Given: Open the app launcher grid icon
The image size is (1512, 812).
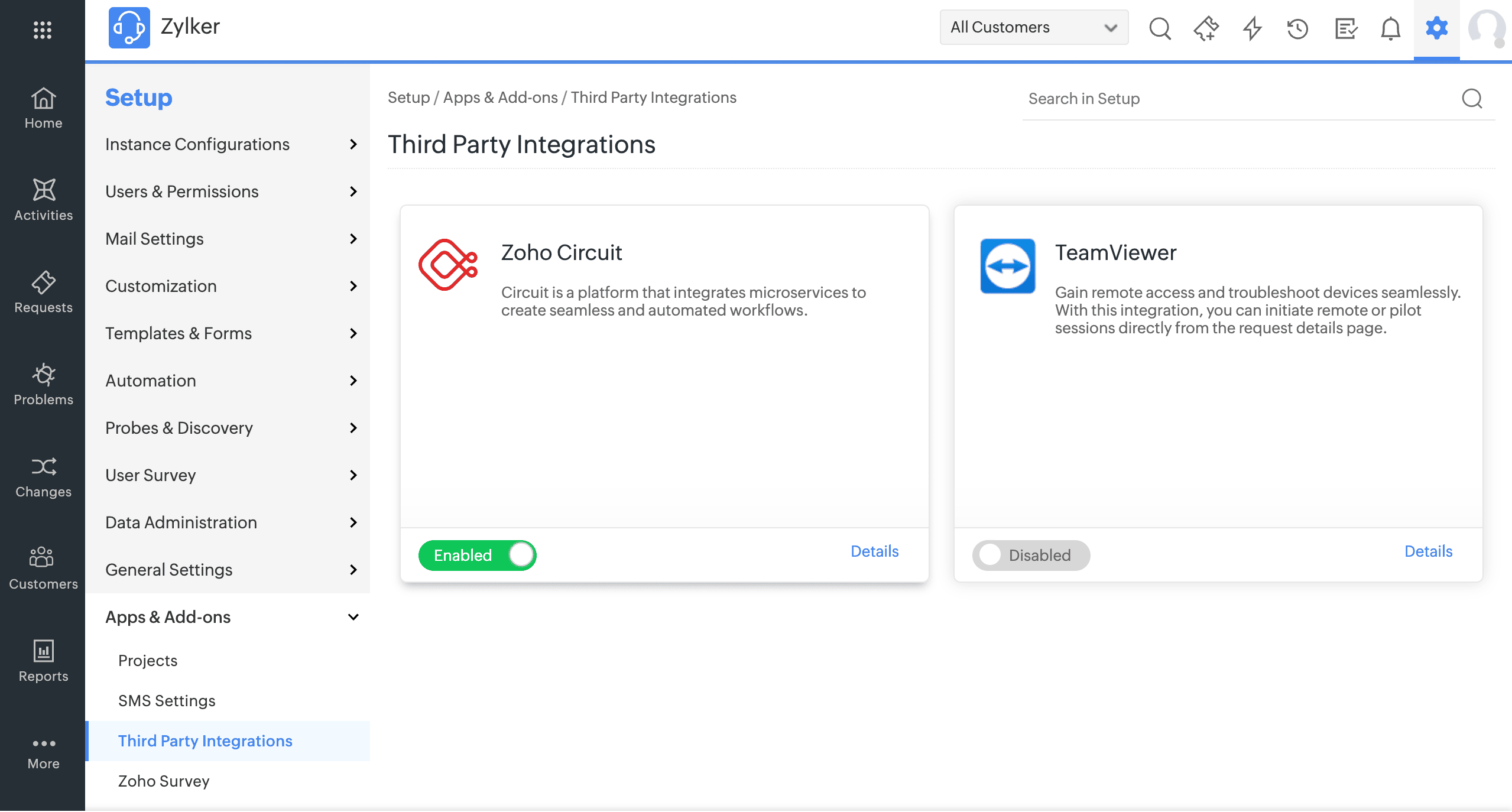Looking at the screenshot, I should [43, 30].
